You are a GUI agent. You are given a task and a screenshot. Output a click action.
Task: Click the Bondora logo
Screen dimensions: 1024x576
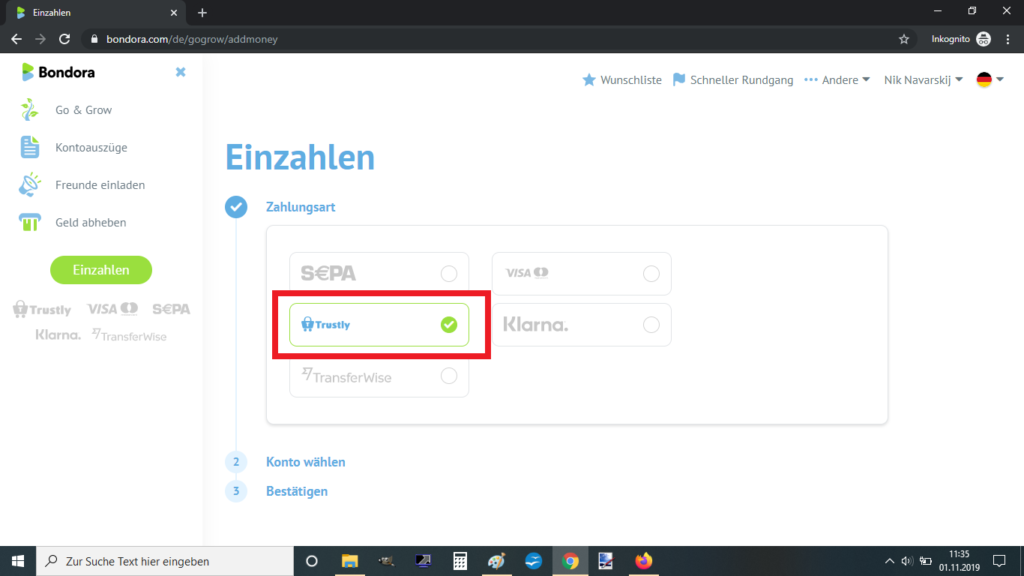point(58,72)
